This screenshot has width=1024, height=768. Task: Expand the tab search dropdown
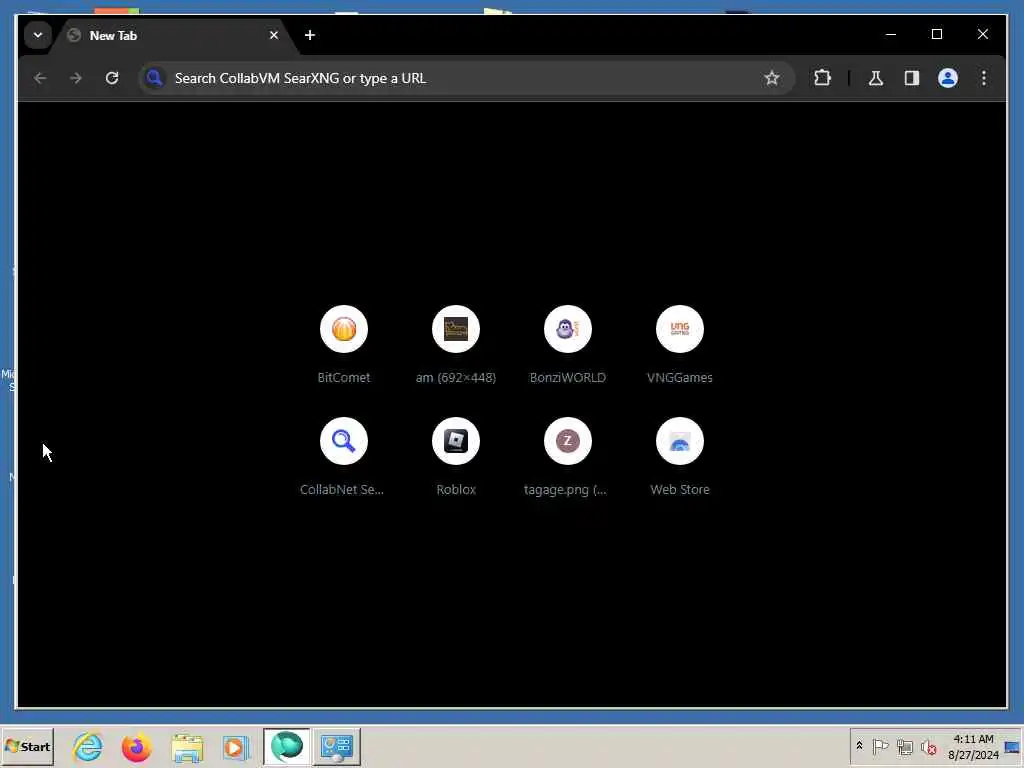tap(38, 35)
